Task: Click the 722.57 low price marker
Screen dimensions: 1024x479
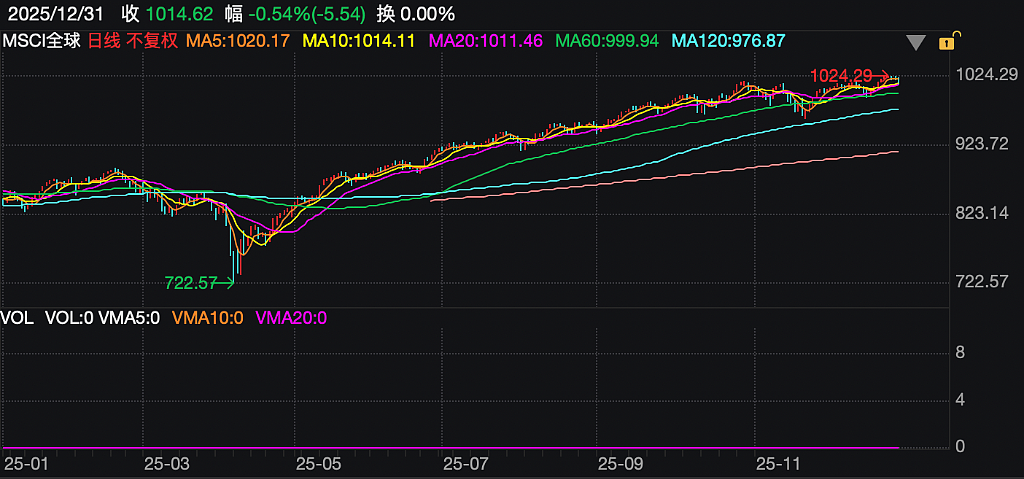Action: point(191,282)
